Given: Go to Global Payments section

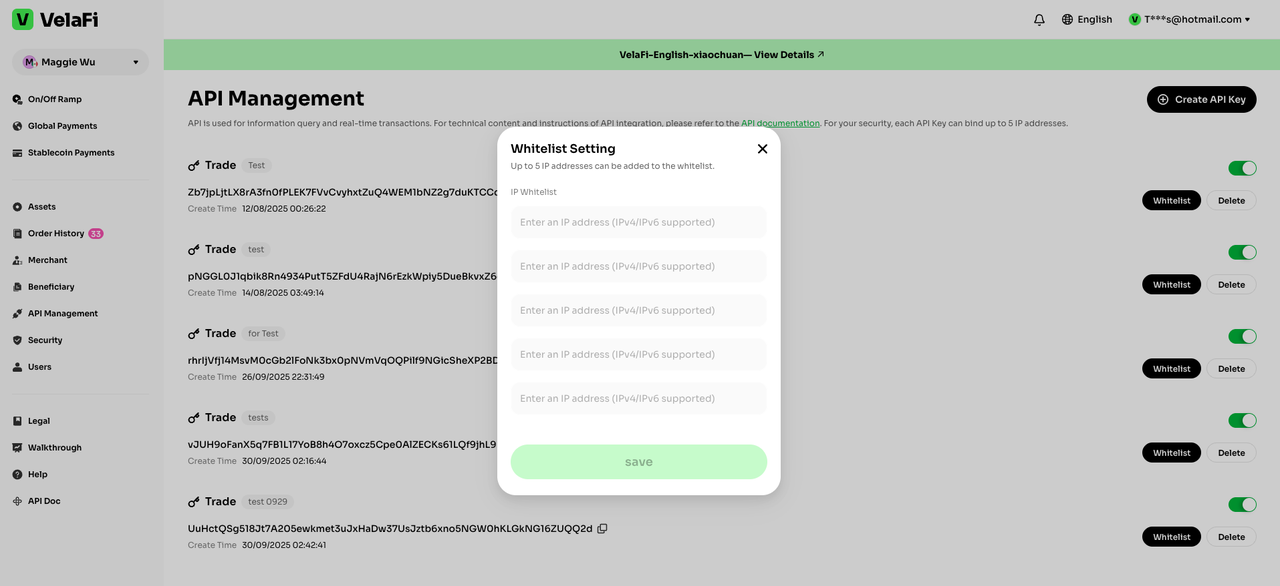Looking at the screenshot, I should [62, 126].
